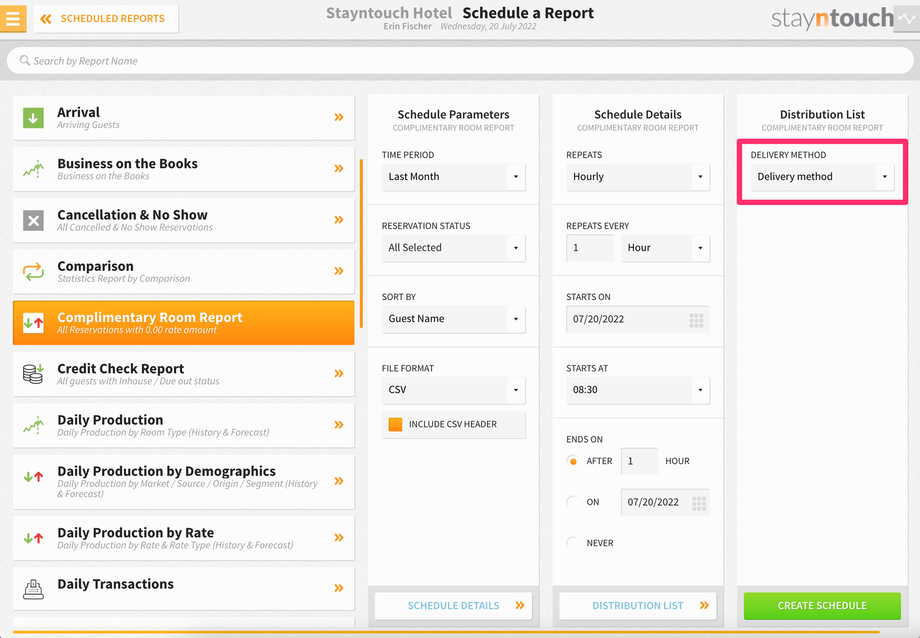Click the Complimentary Room Report arrows icon

pyautogui.click(x=33, y=322)
